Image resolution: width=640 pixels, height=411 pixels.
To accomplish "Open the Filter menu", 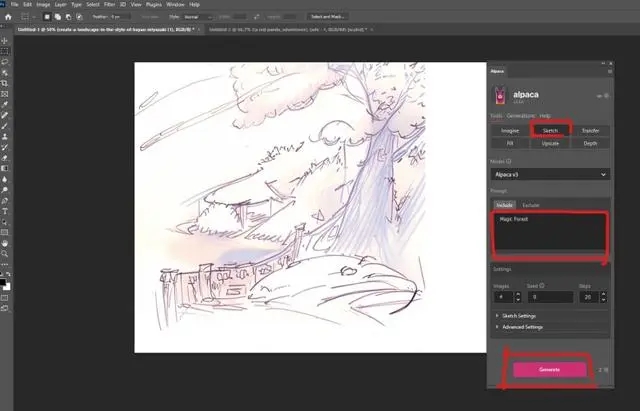I will 109,4.
